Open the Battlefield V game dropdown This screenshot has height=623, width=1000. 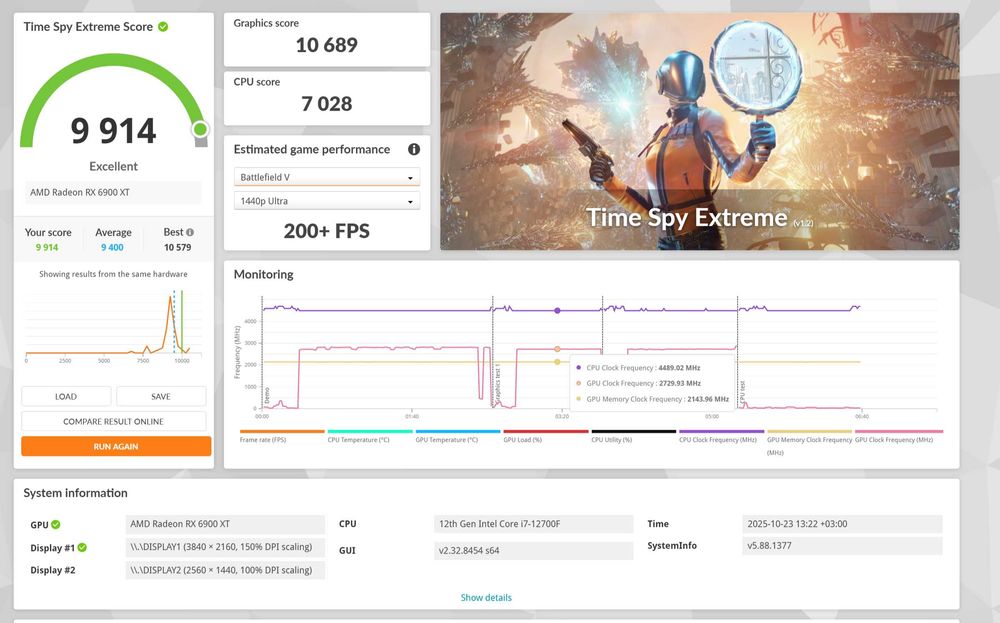pos(327,177)
